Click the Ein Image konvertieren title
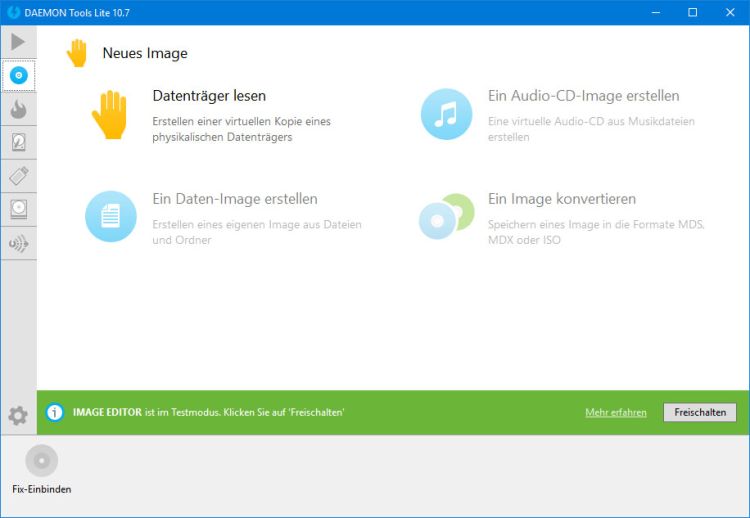This screenshot has height=518, width=750. click(x=562, y=199)
